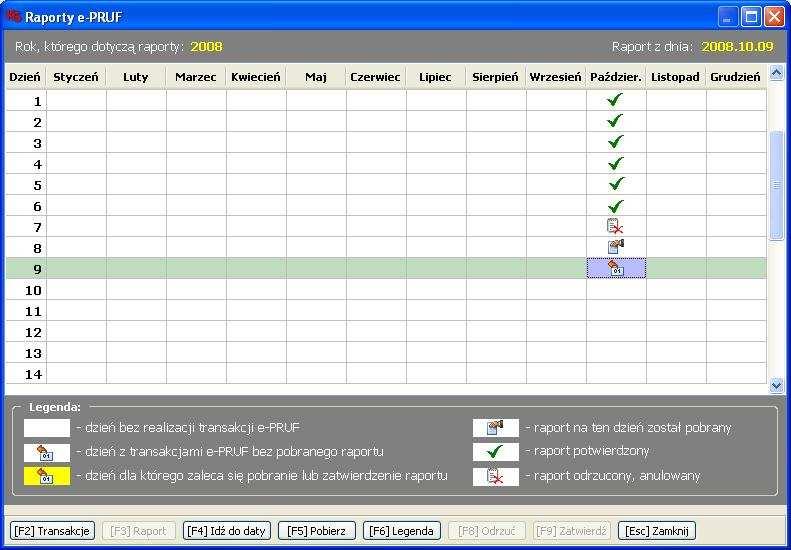Click the report date 2008.10.09
The height and width of the screenshot is (550, 791).
738,47
